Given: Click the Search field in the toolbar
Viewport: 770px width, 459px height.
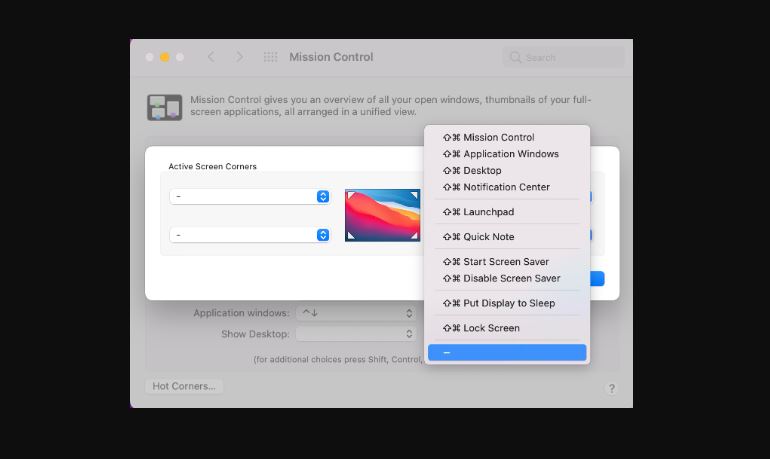Looking at the screenshot, I should (564, 57).
